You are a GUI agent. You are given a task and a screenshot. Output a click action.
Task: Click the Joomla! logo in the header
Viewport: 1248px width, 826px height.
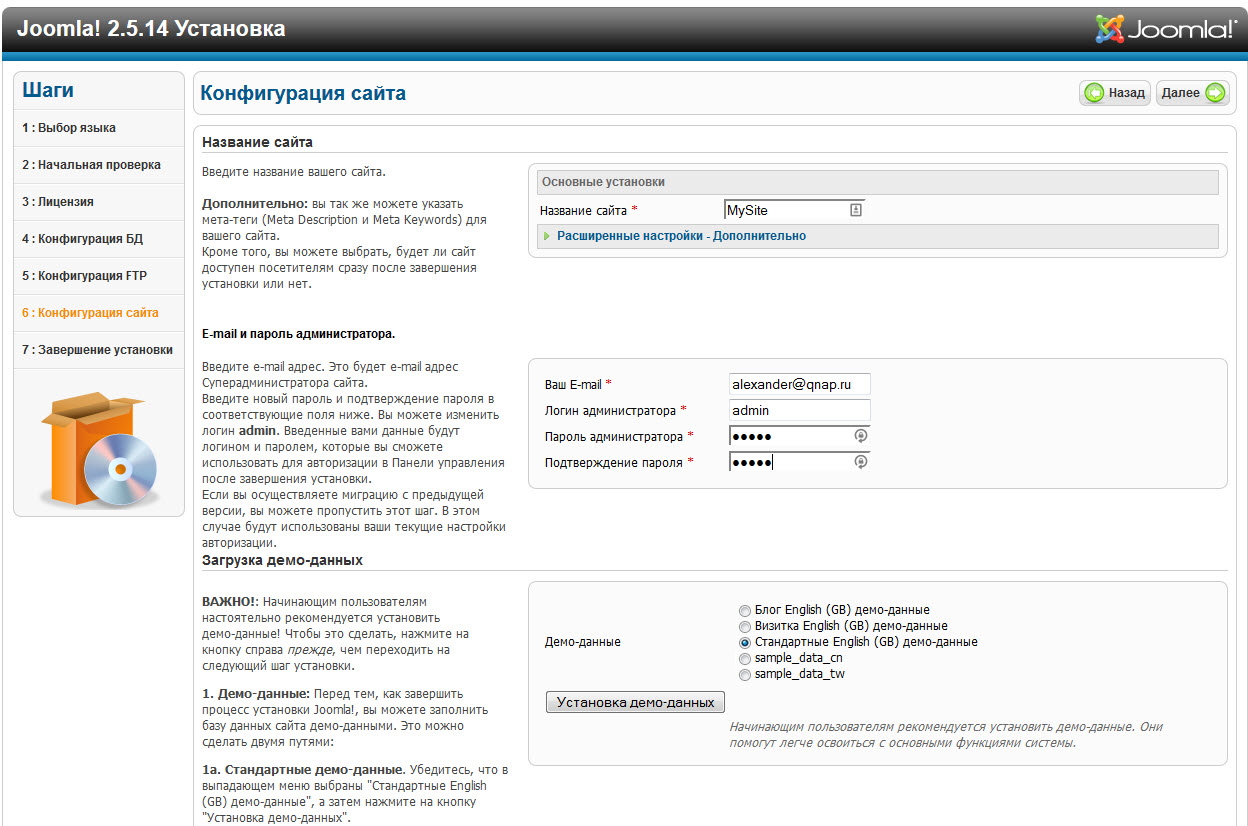1166,29
